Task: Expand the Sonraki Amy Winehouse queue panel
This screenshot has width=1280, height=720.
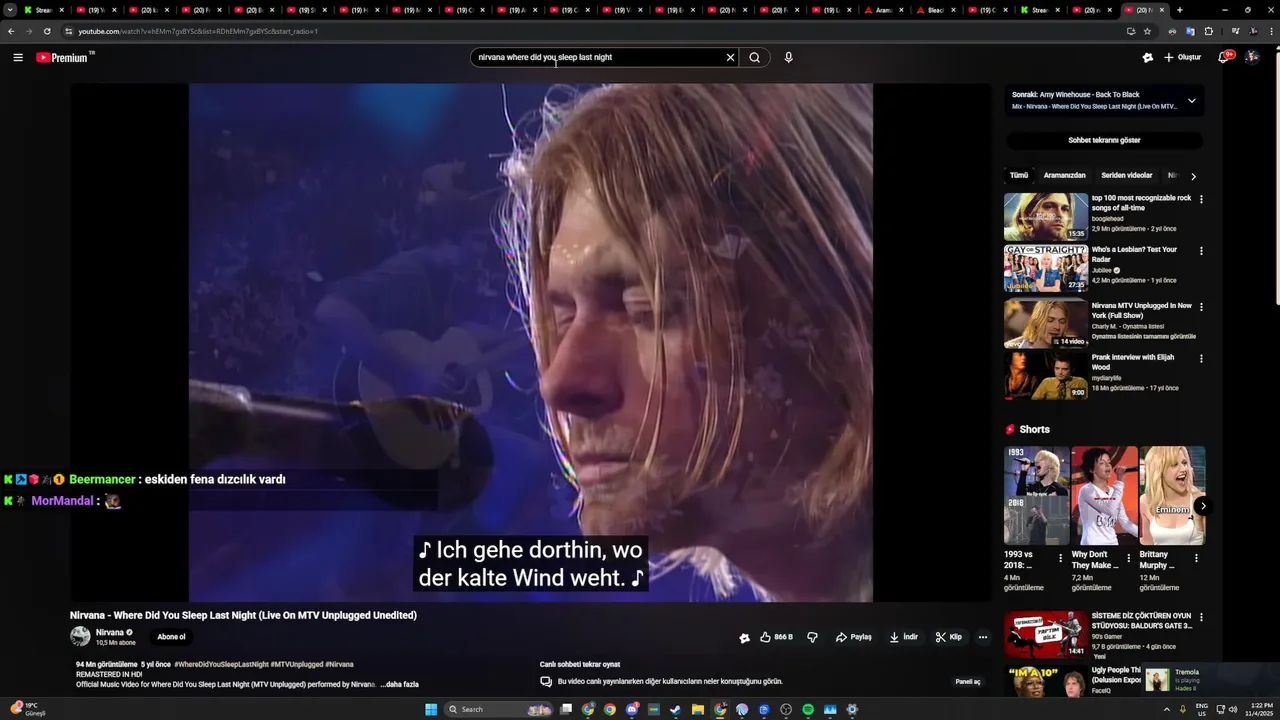Action: pyautogui.click(x=1191, y=100)
